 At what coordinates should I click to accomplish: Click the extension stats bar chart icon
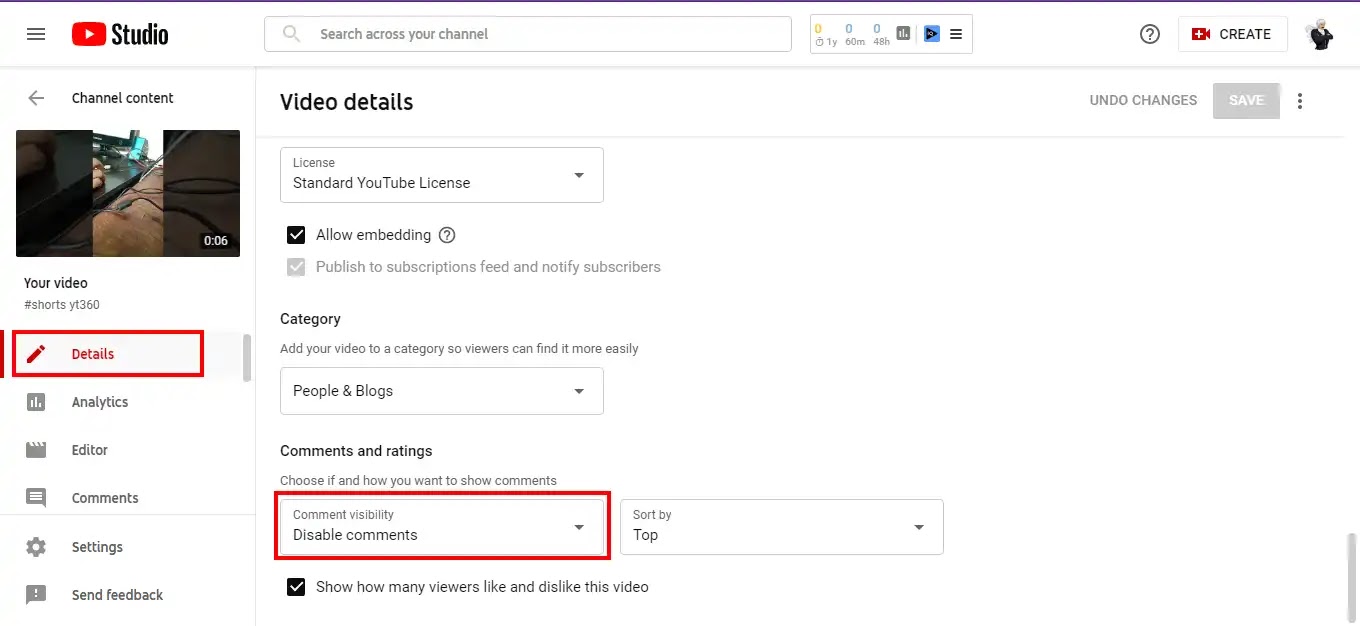tap(904, 34)
